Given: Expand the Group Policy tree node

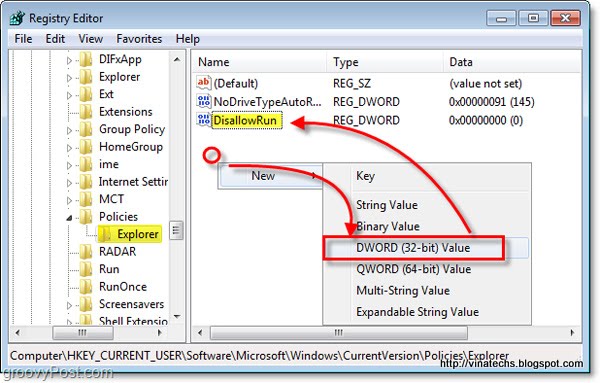Looking at the screenshot, I should point(69,130).
